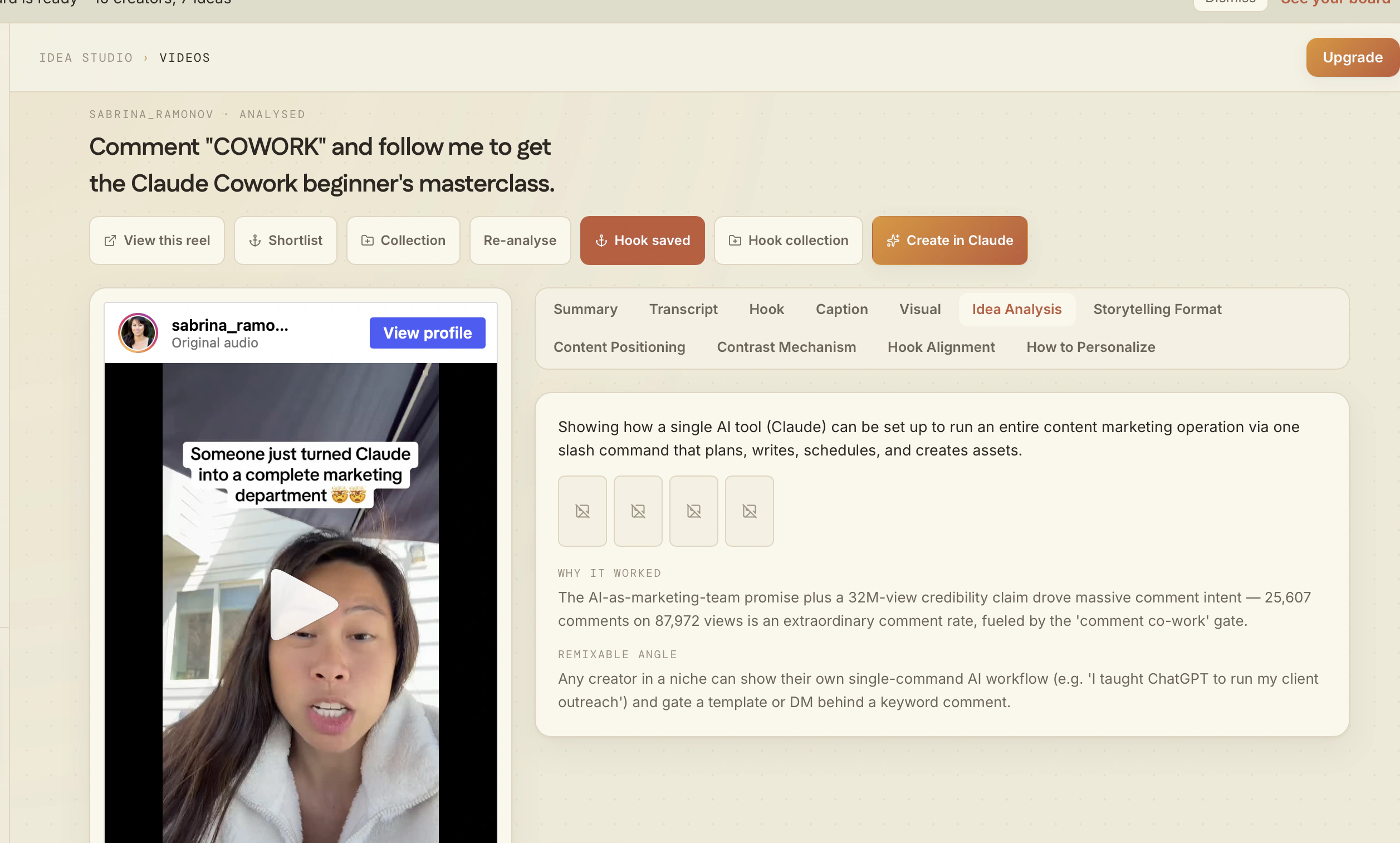This screenshot has height=843, width=1400.
Task: Click the folder-plus icon beside Collection
Action: (368, 241)
